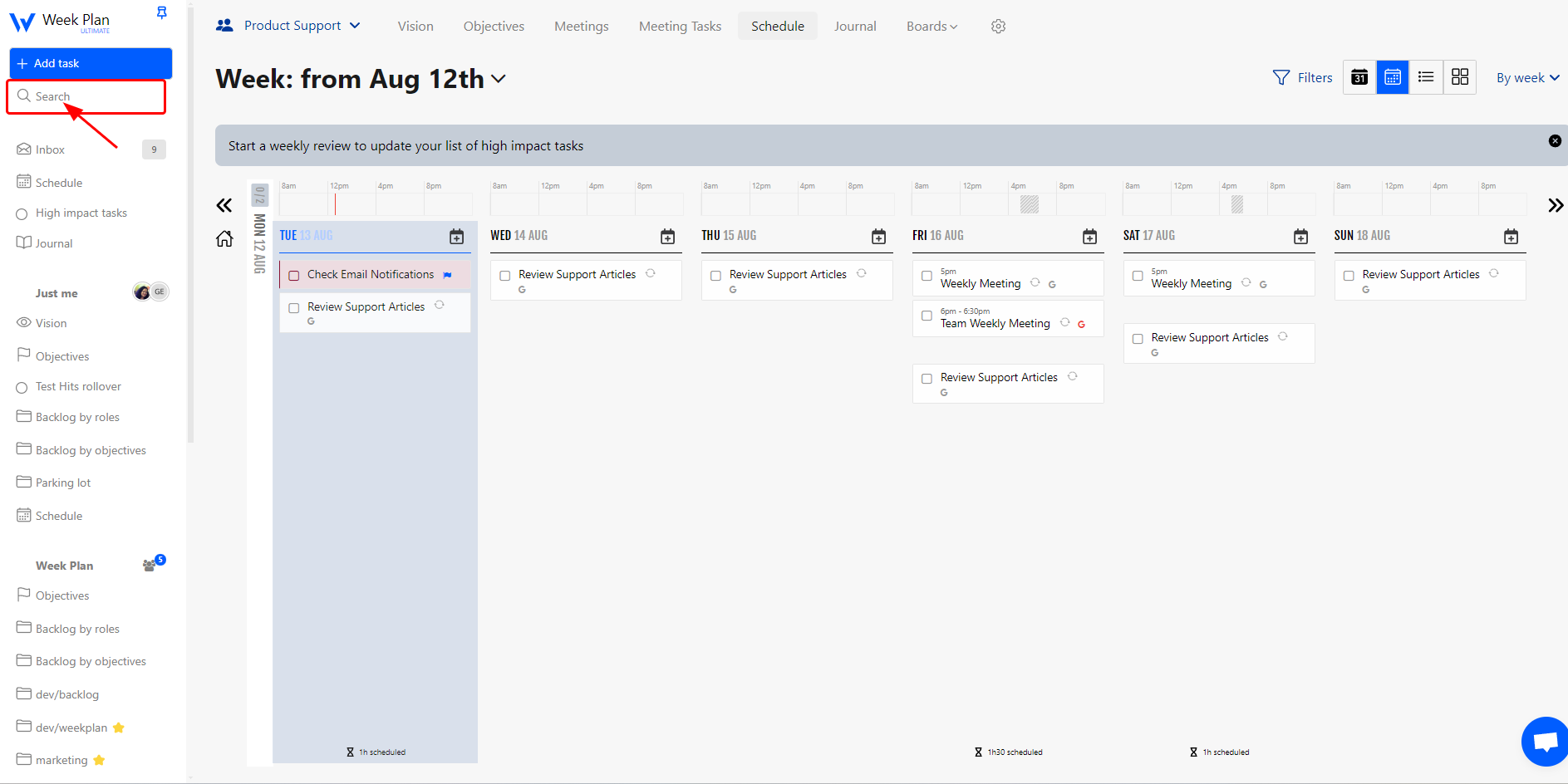
Task: Go to previous week arrows
Action: tap(224, 205)
